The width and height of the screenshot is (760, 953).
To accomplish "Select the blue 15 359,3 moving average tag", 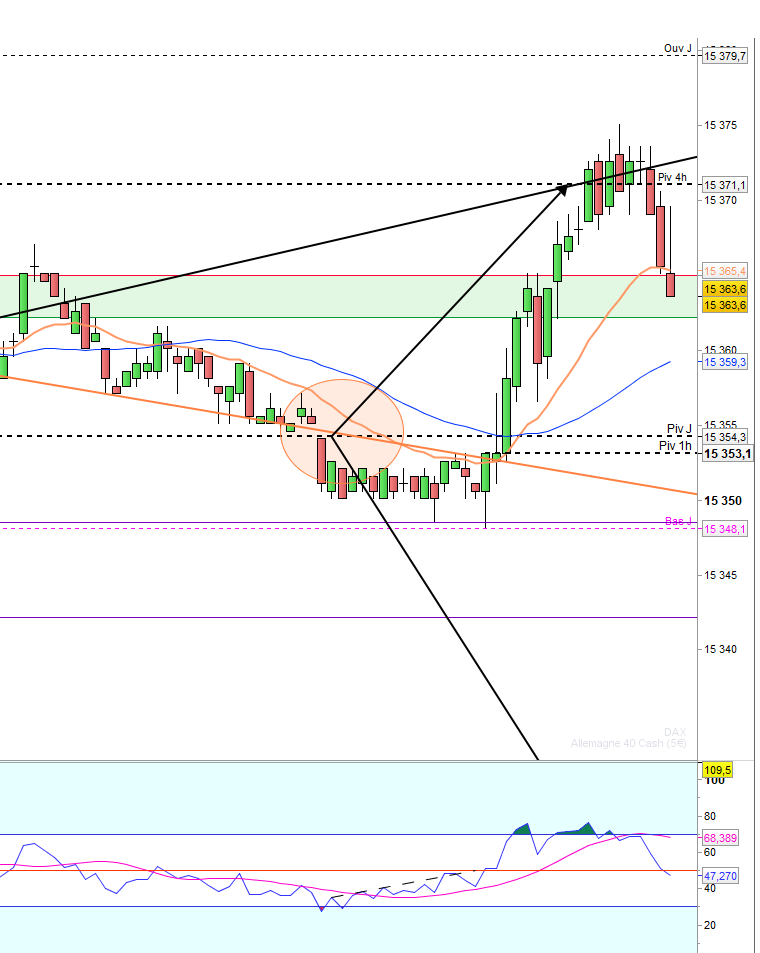I will (x=724, y=362).
